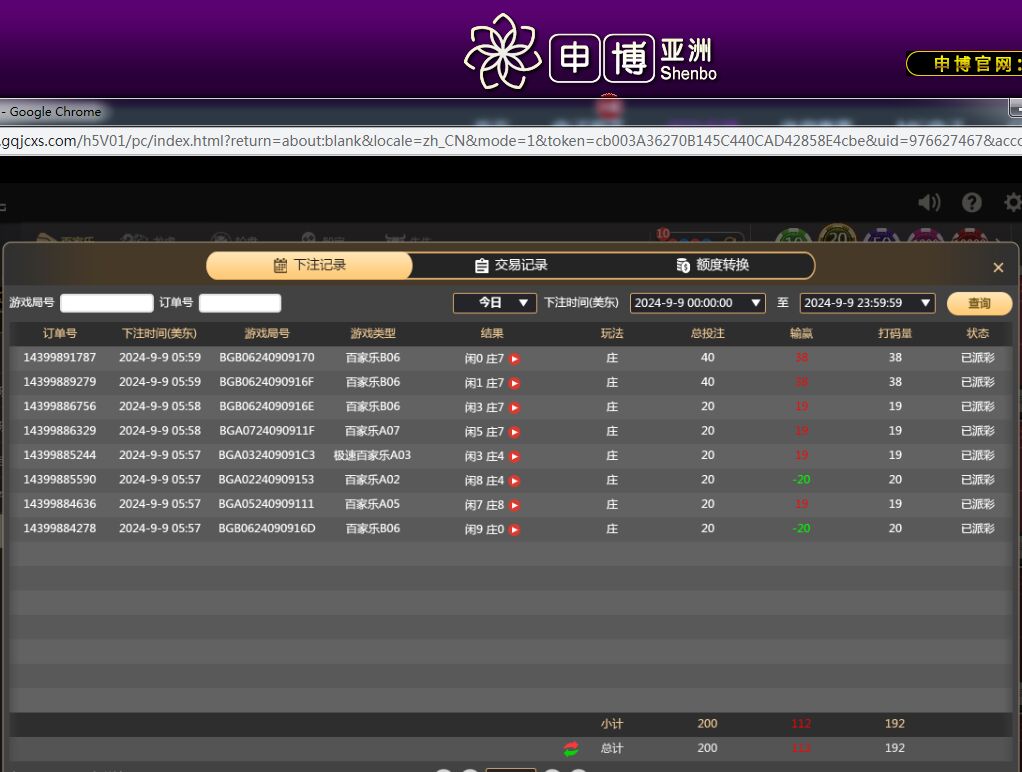Switch to the 额度转换 tab

click(x=712, y=265)
